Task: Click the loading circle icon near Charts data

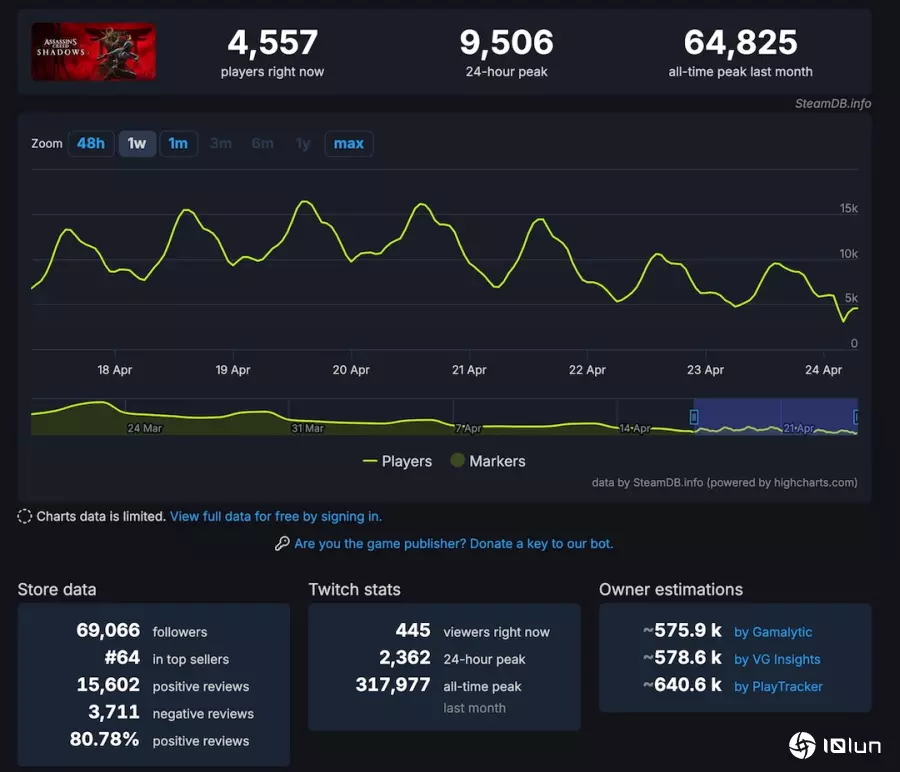Action: (x=25, y=517)
